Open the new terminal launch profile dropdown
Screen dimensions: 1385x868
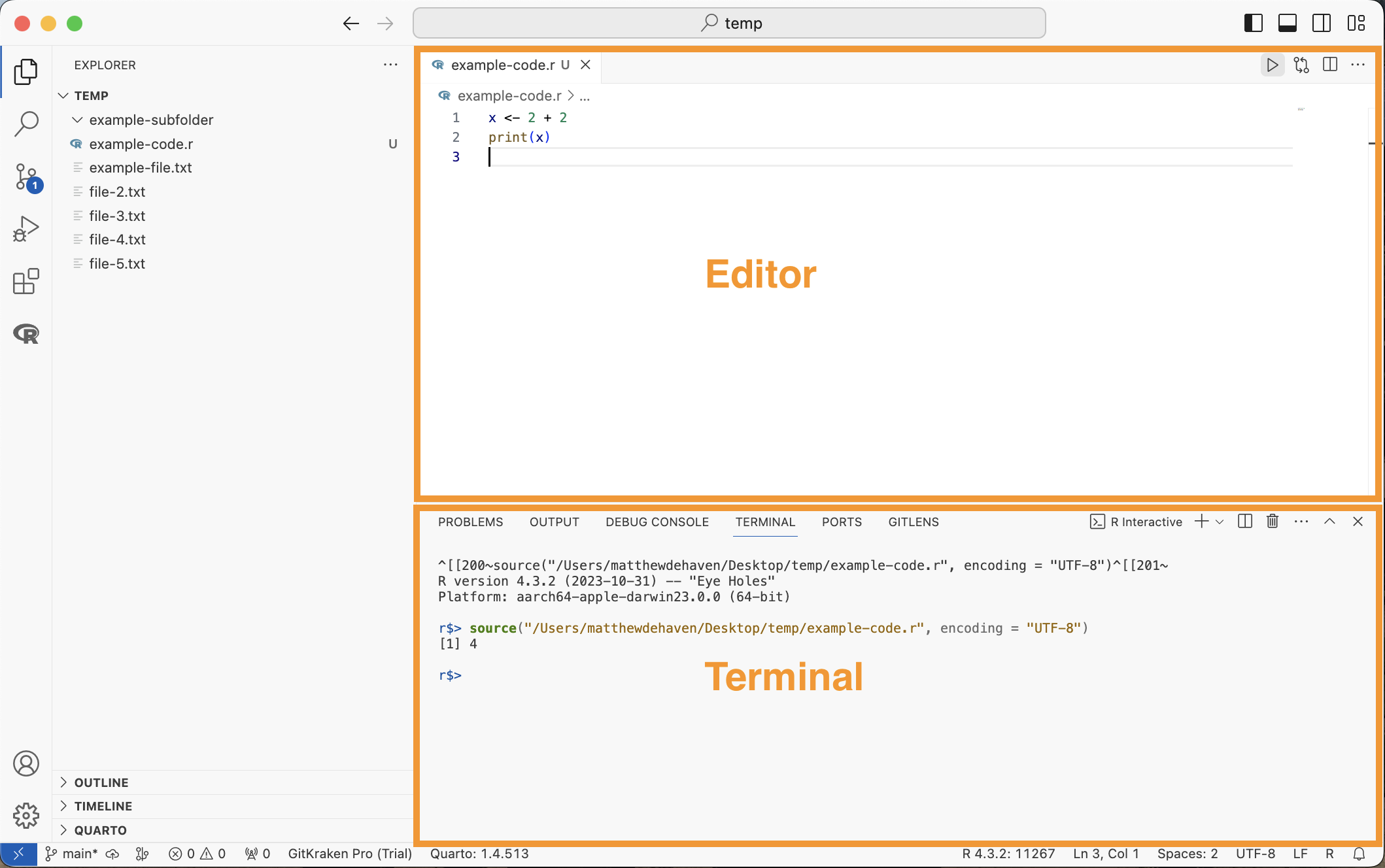point(1220,522)
